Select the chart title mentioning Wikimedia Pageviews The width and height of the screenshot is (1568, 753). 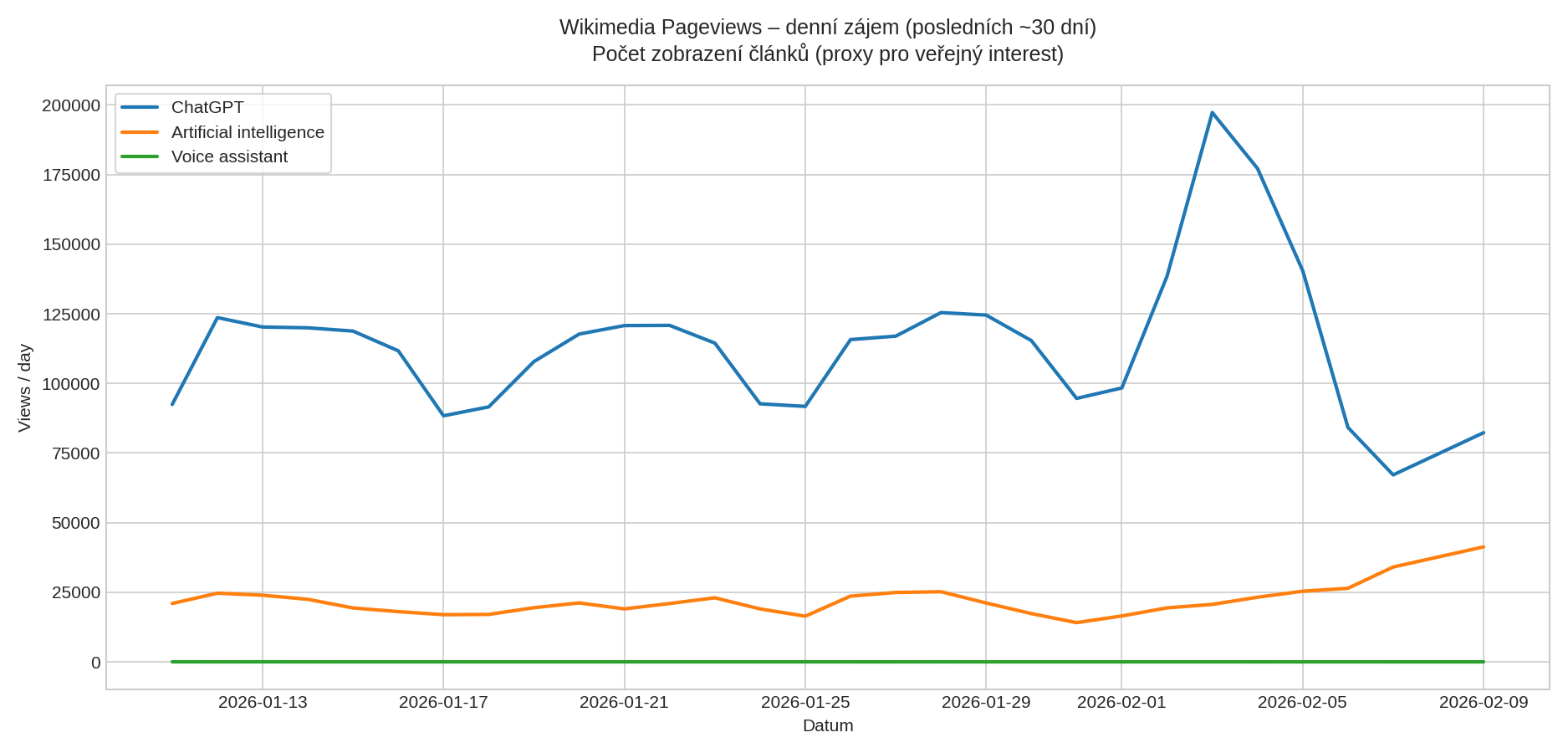point(827,25)
